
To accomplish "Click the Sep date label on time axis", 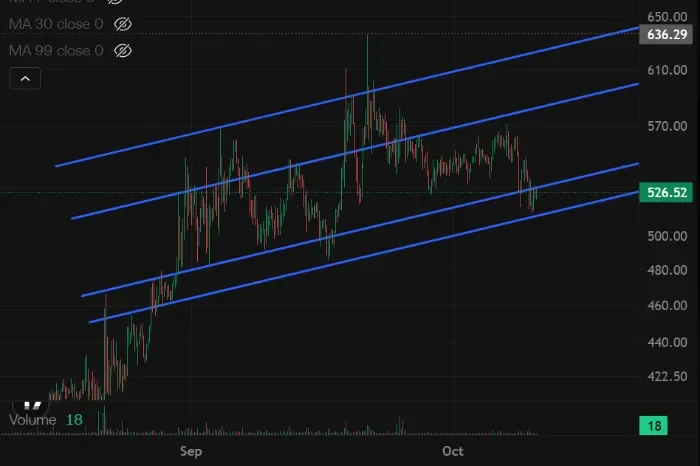I will tap(191, 451).
